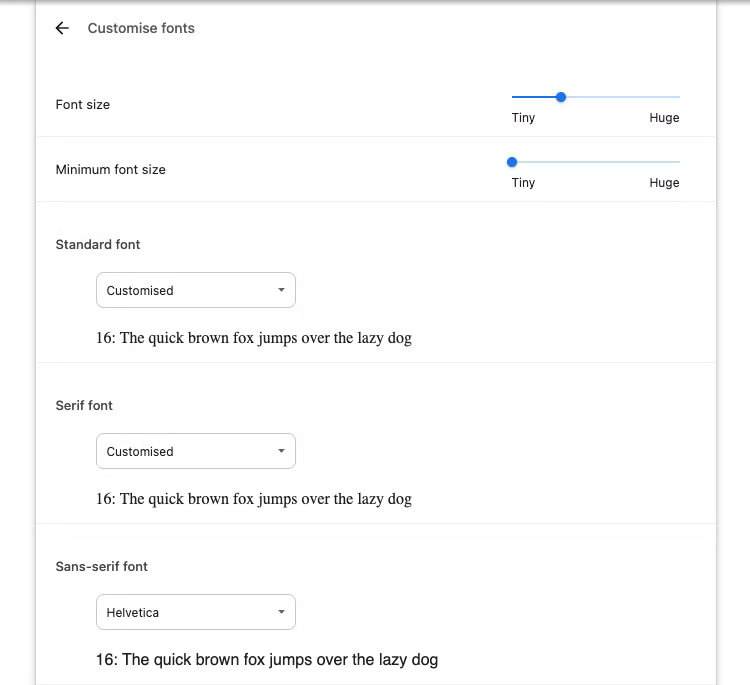
Task: Click the Huge end of Font size track
Action: (x=677, y=97)
